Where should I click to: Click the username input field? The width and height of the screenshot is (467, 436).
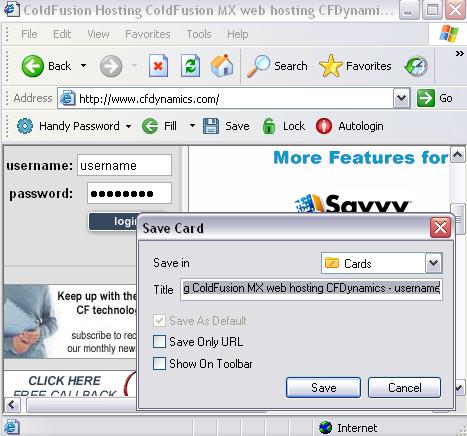point(124,165)
